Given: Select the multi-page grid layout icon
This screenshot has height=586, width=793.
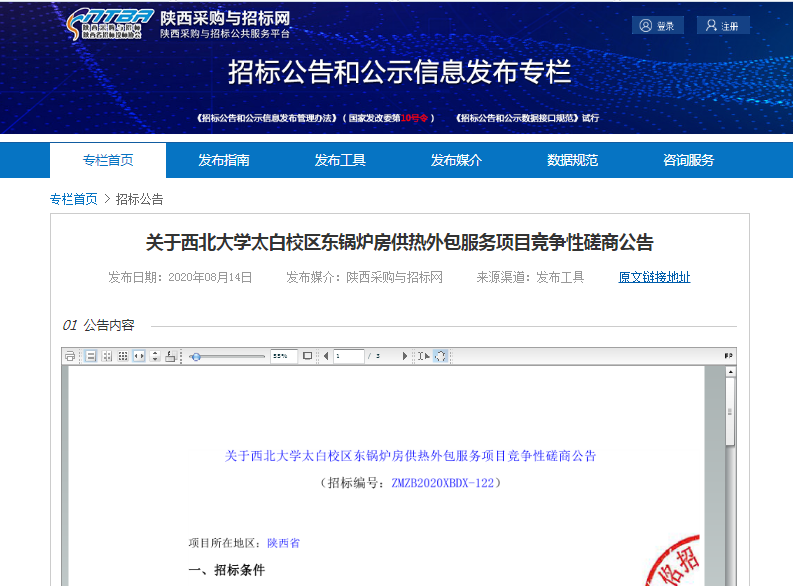Looking at the screenshot, I should click(122, 356).
